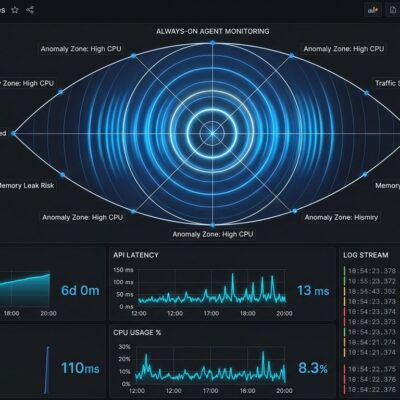Open the LOG STREAM panel title
The width and height of the screenshot is (400, 400).
pyautogui.click(x=366, y=255)
